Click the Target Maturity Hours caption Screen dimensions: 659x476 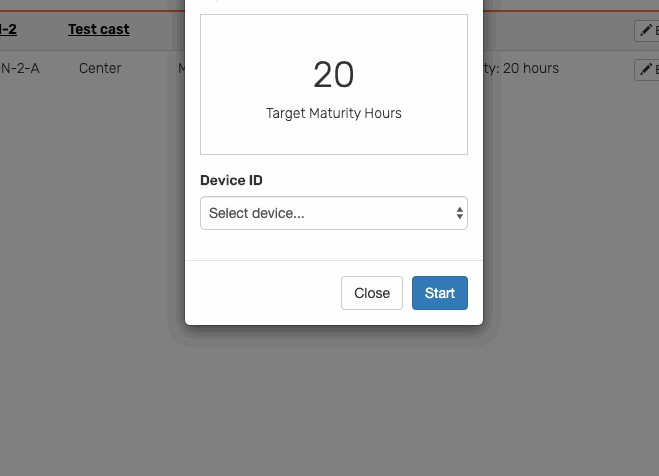tap(334, 113)
